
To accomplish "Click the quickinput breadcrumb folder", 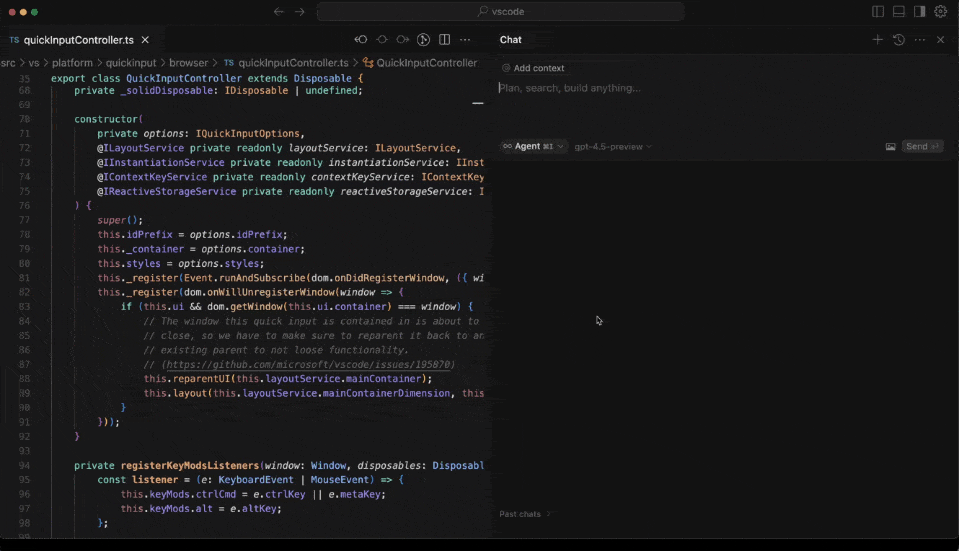I will (x=130, y=63).
